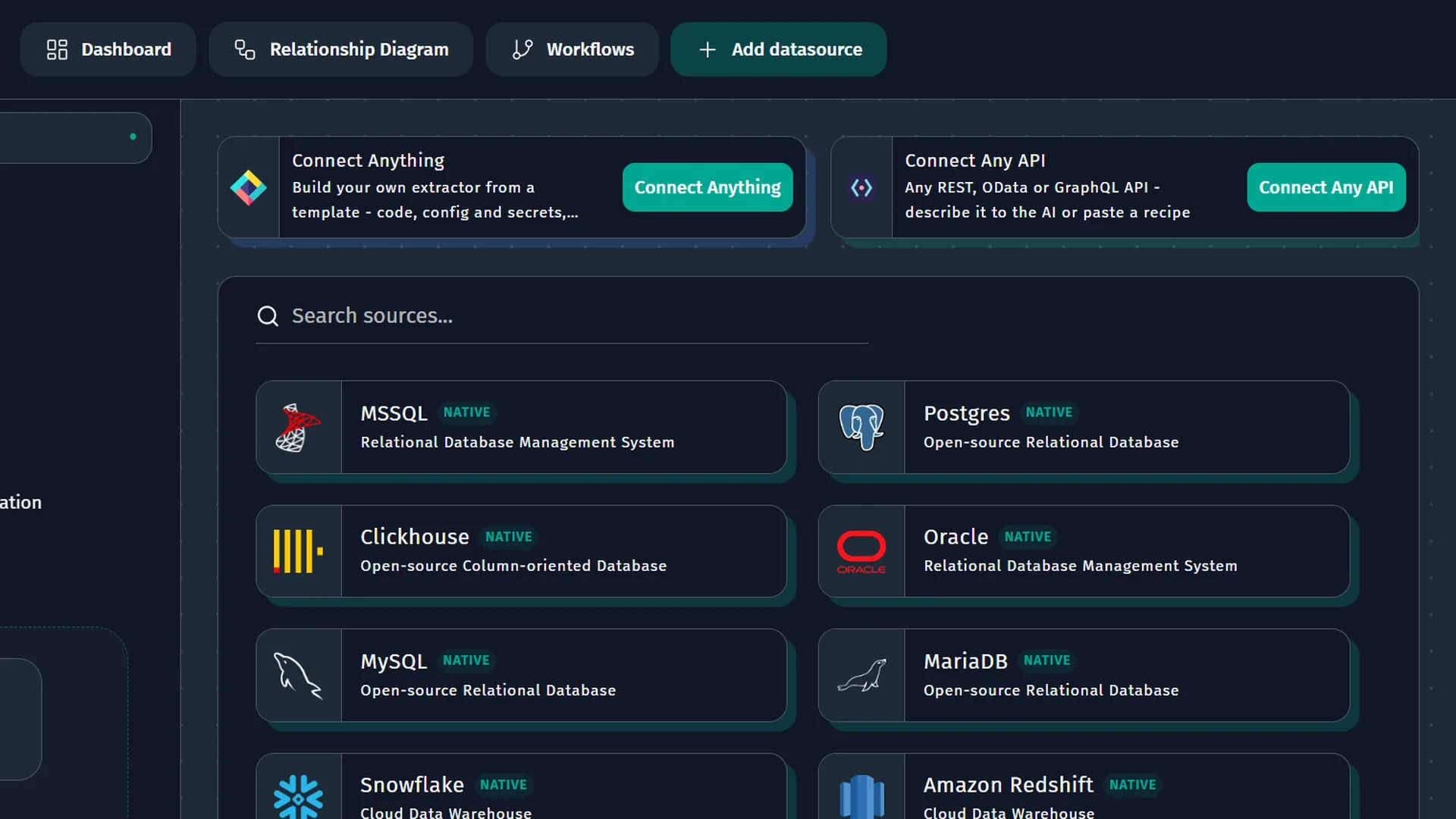Click the Dashboard grid icon
This screenshot has width=1456, height=819.
point(57,49)
